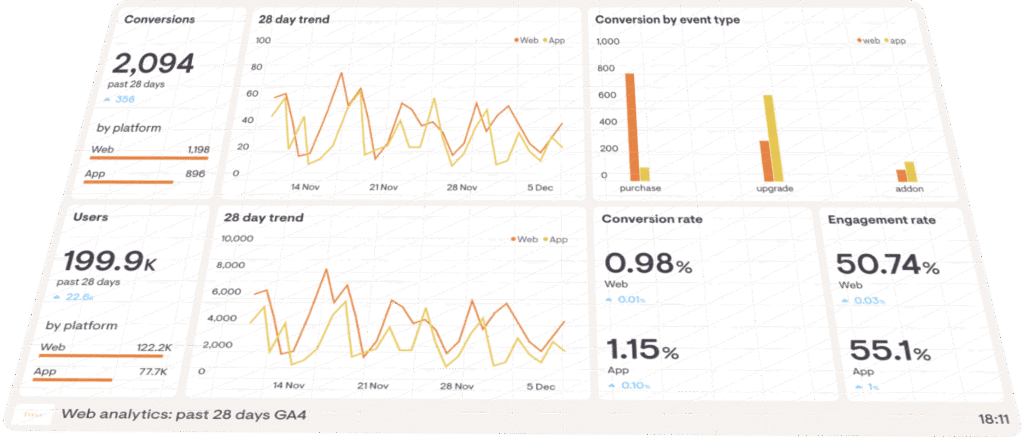The height and width of the screenshot is (437, 1024).
Task: Toggle App series in Conversions trend legend
Action: (x=554, y=40)
